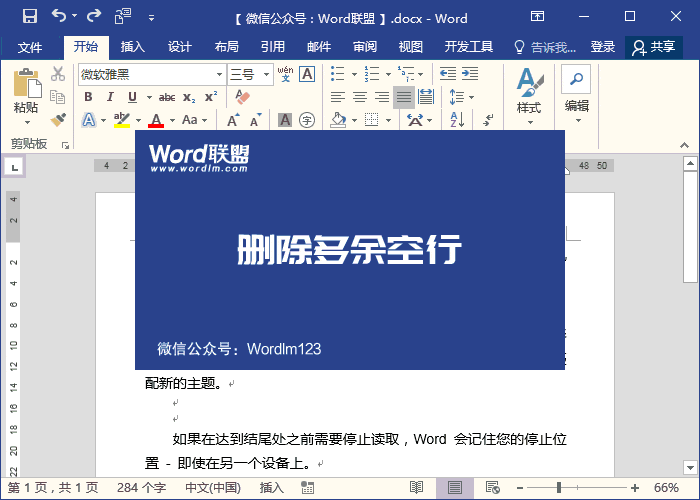Open Styles (样式) gallery
The image size is (700, 500).
(529, 96)
